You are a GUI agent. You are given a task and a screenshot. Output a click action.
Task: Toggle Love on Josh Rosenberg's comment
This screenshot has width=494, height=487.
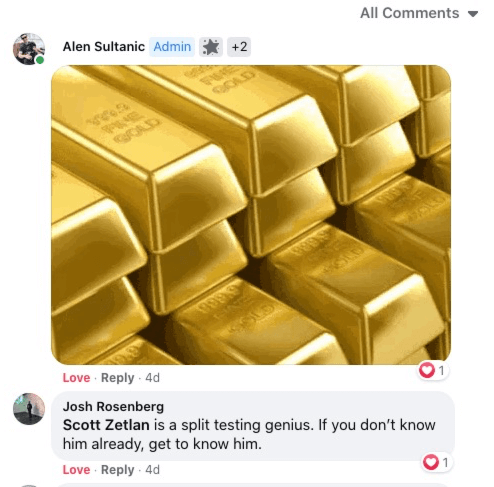pyautogui.click(x=76, y=470)
